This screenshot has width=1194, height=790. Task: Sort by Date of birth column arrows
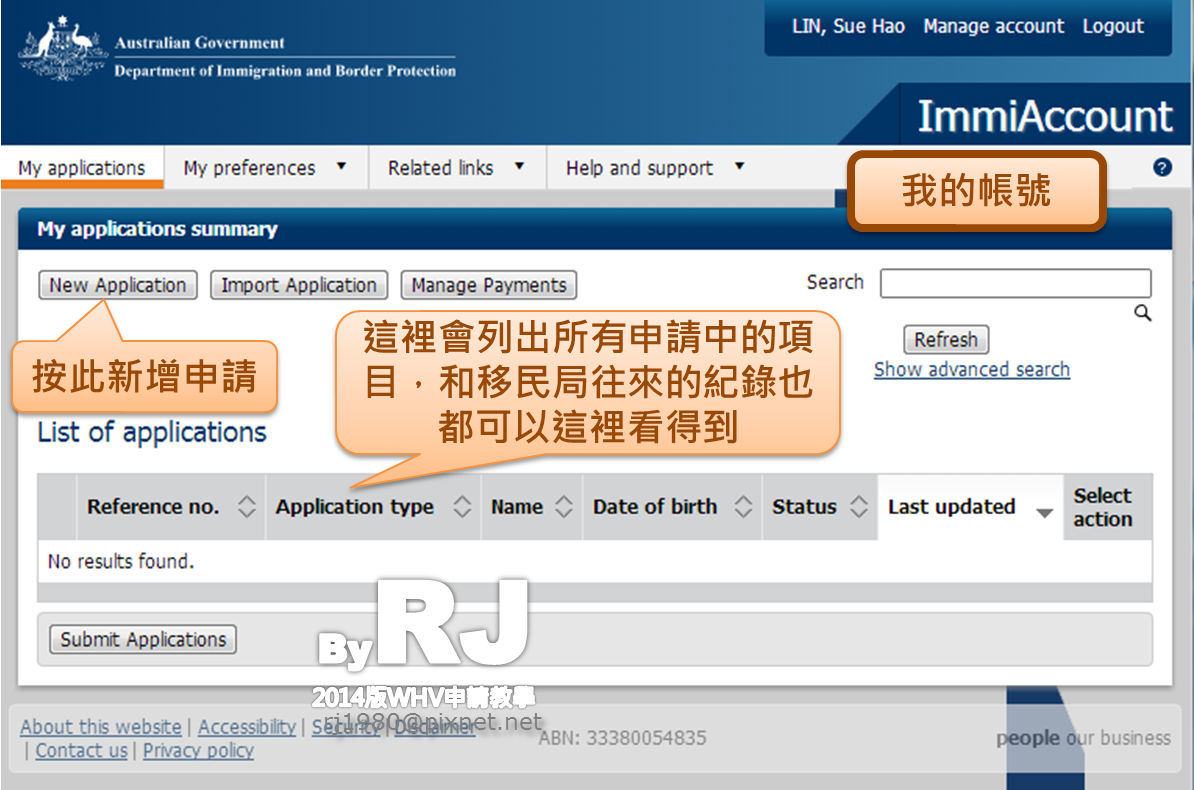point(743,507)
